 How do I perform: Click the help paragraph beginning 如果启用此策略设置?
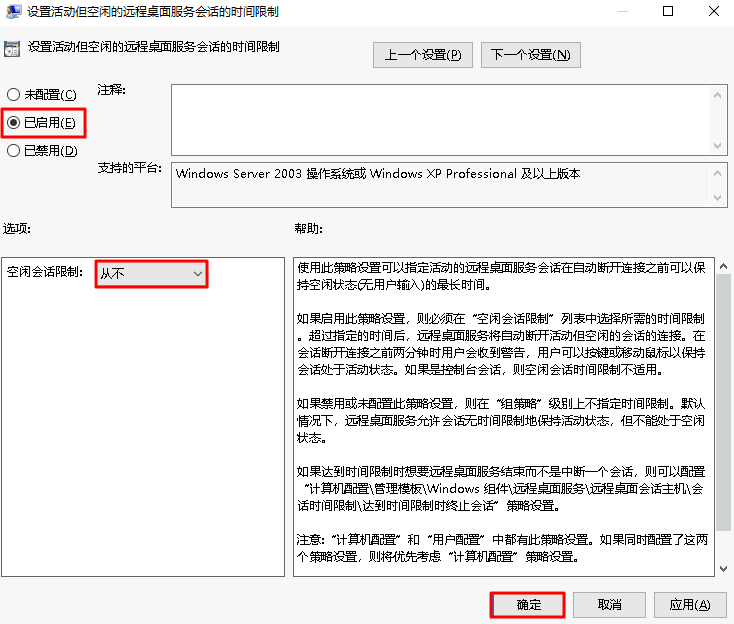coord(501,344)
